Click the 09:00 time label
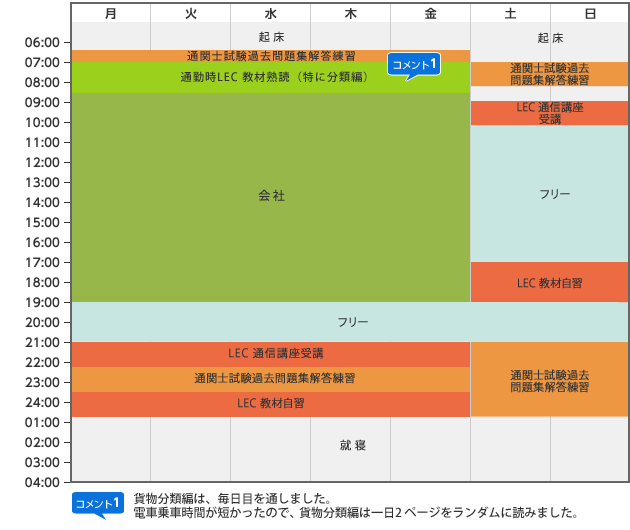This screenshot has height=530, width=630. (42, 102)
